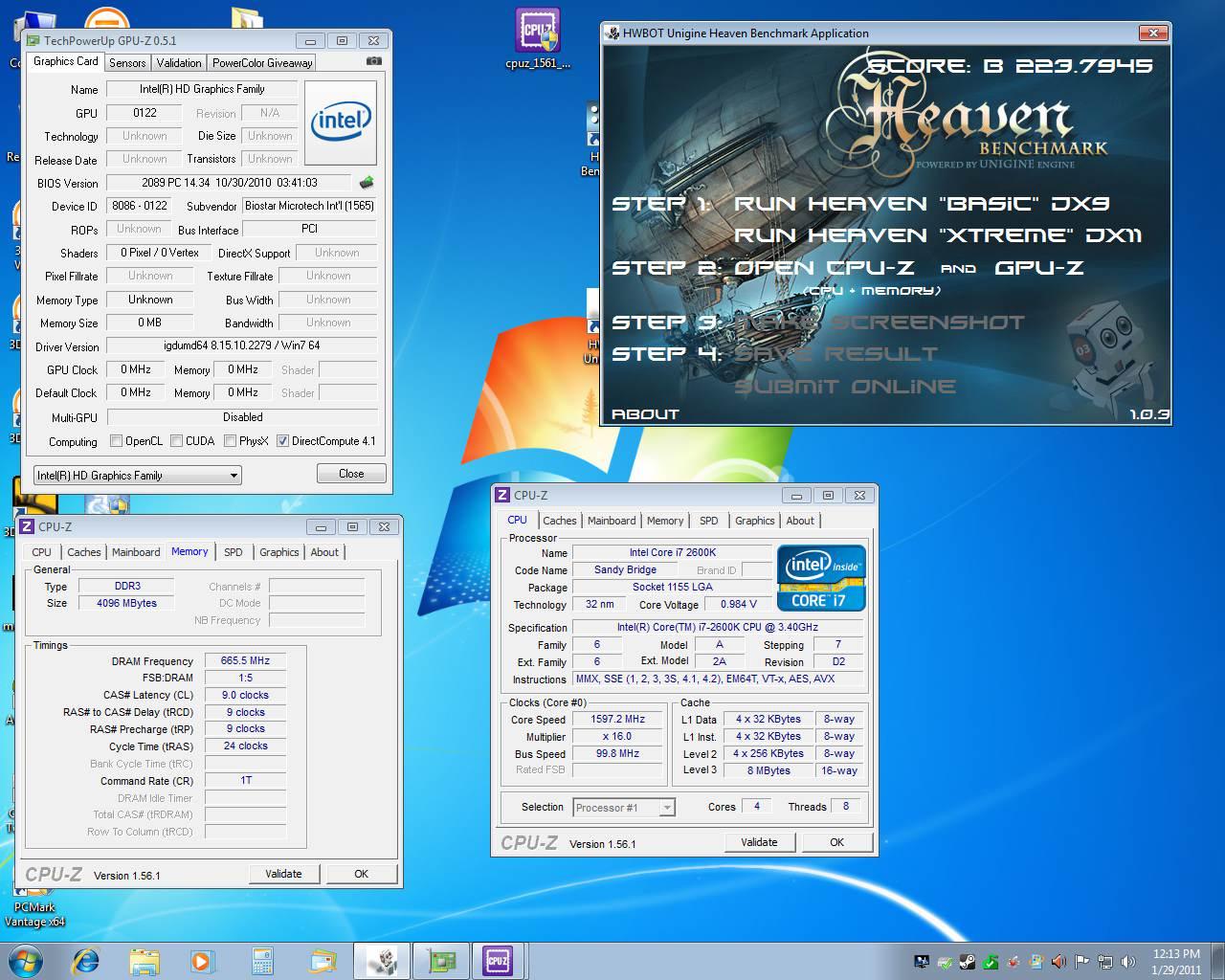Screen dimensions: 1225x980
Task: Click the Open CPU-Z link in HWBOT
Action: pyautogui.click(x=824, y=268)
